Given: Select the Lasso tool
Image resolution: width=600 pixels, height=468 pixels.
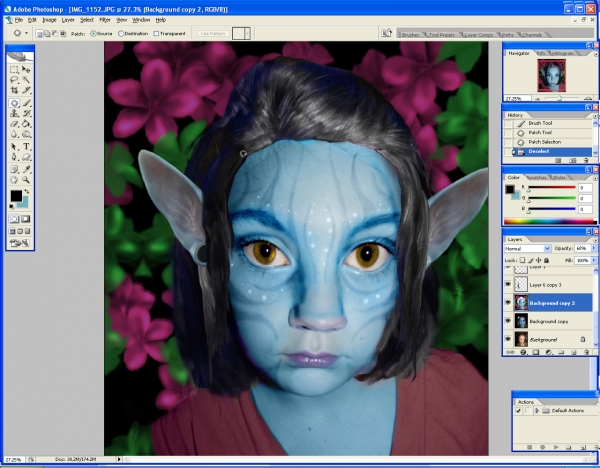Looking at the screenshot, I should (14, 80).
